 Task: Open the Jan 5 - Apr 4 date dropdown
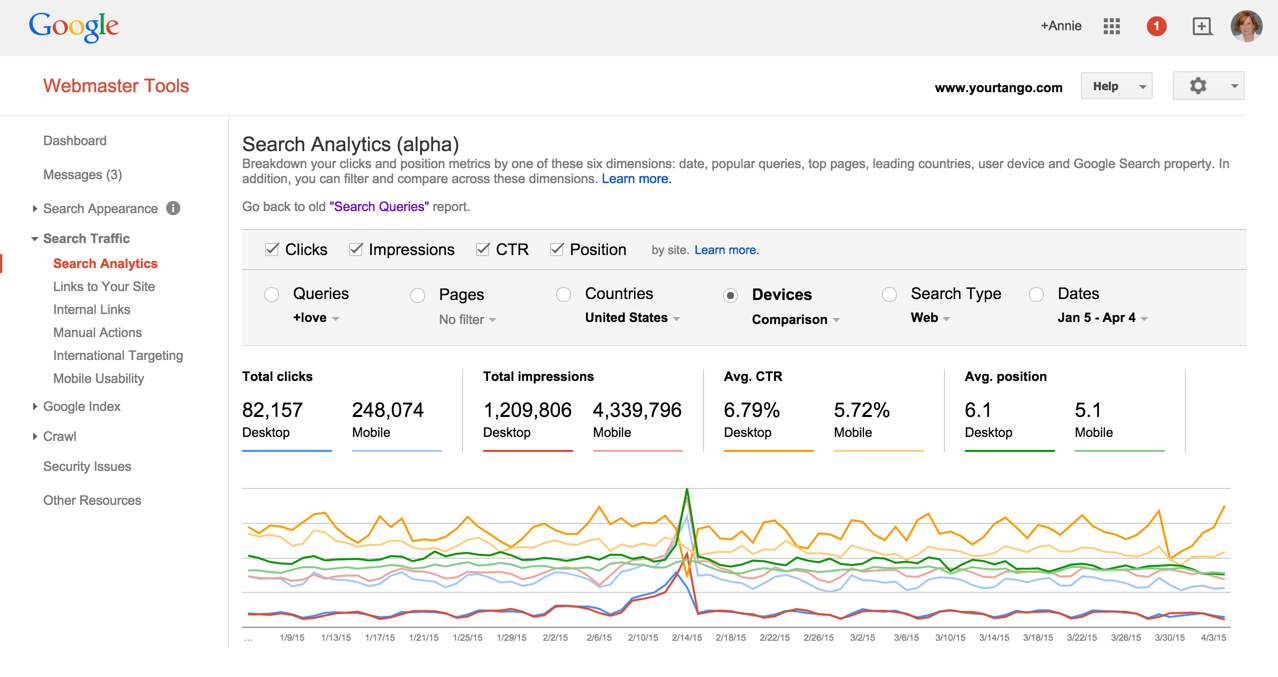(1102, 318)
